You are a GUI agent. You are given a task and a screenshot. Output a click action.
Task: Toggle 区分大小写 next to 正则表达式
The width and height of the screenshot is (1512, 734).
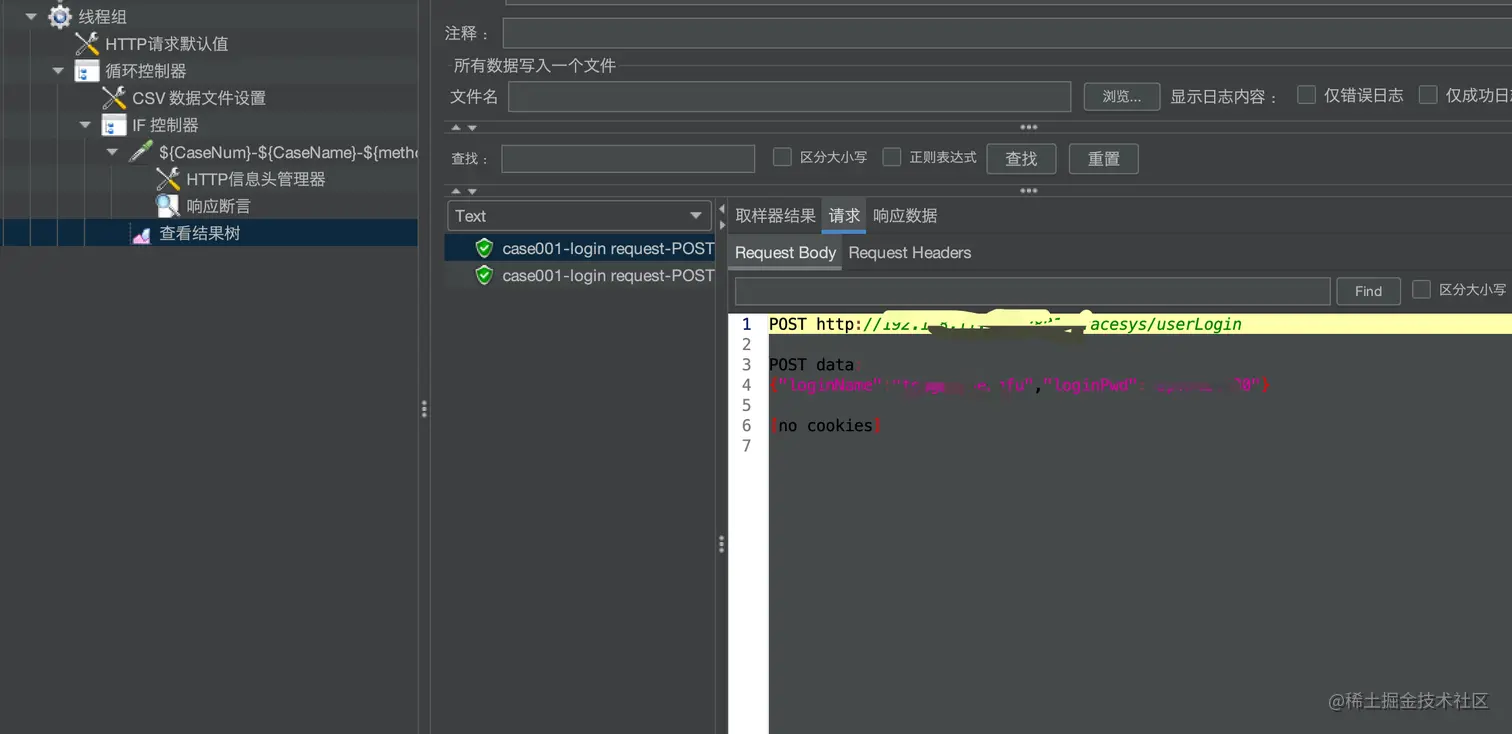tap(783, 157)
